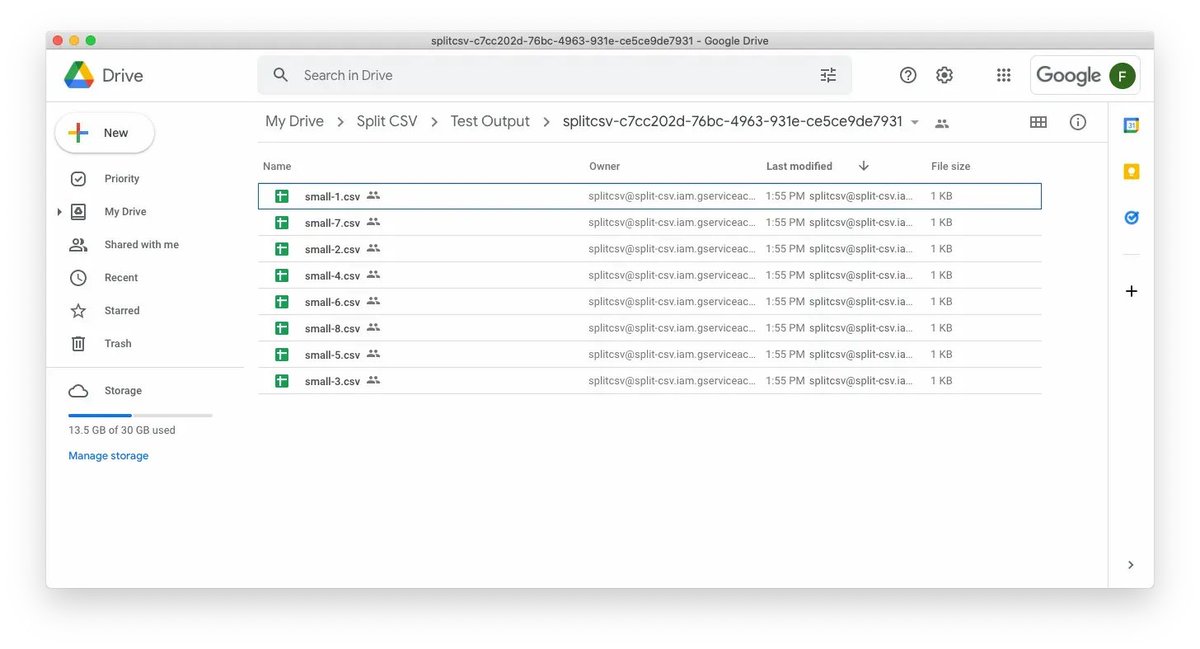Viewport: 1200px width, 649px height.
Task: Open Google Calendar side panel
Action: pyautogui.click(x=1131, y=125)
